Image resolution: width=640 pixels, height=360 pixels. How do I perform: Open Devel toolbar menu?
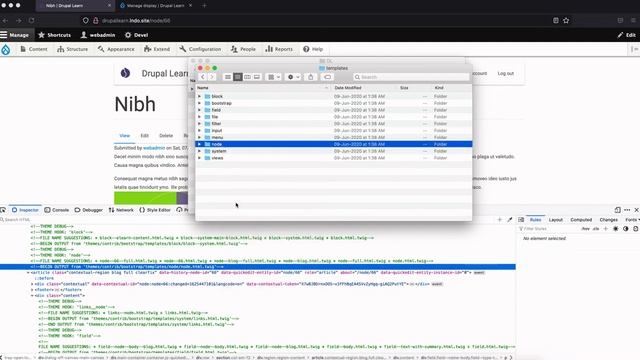pyautogui.click(x=136, y=35)
